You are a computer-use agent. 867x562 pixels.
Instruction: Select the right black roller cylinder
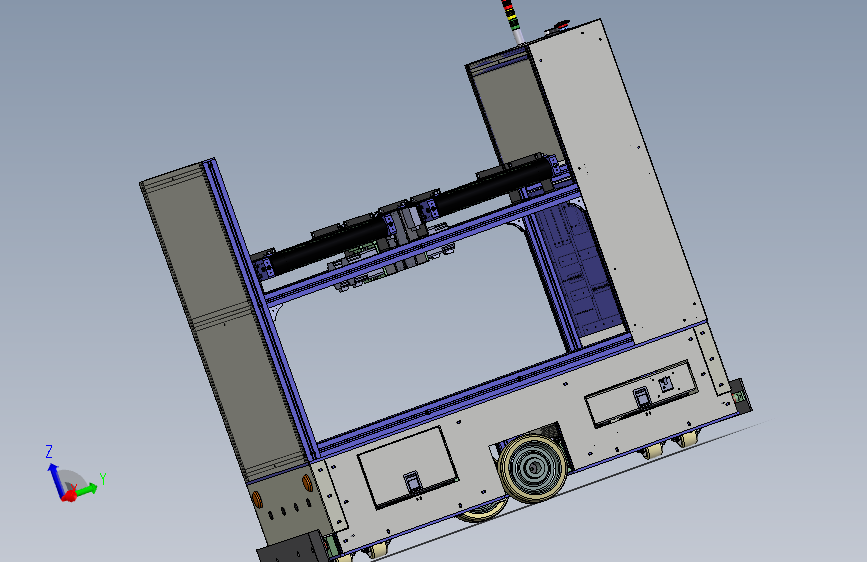pyautogui.click(x=492, y=187)
